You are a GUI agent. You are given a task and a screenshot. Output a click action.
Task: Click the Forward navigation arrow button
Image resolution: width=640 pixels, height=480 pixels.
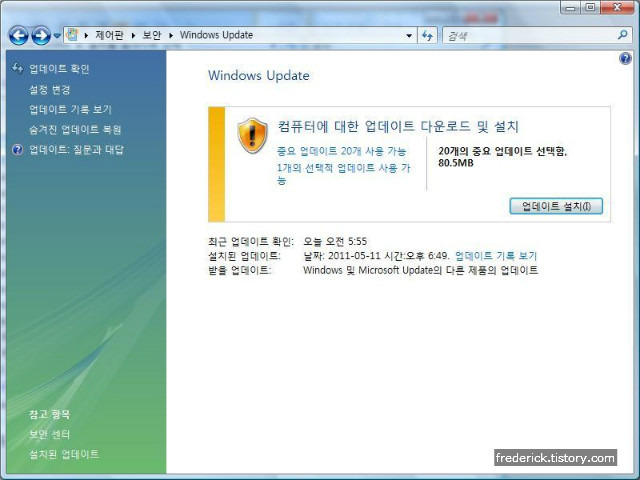click(41, 36)
